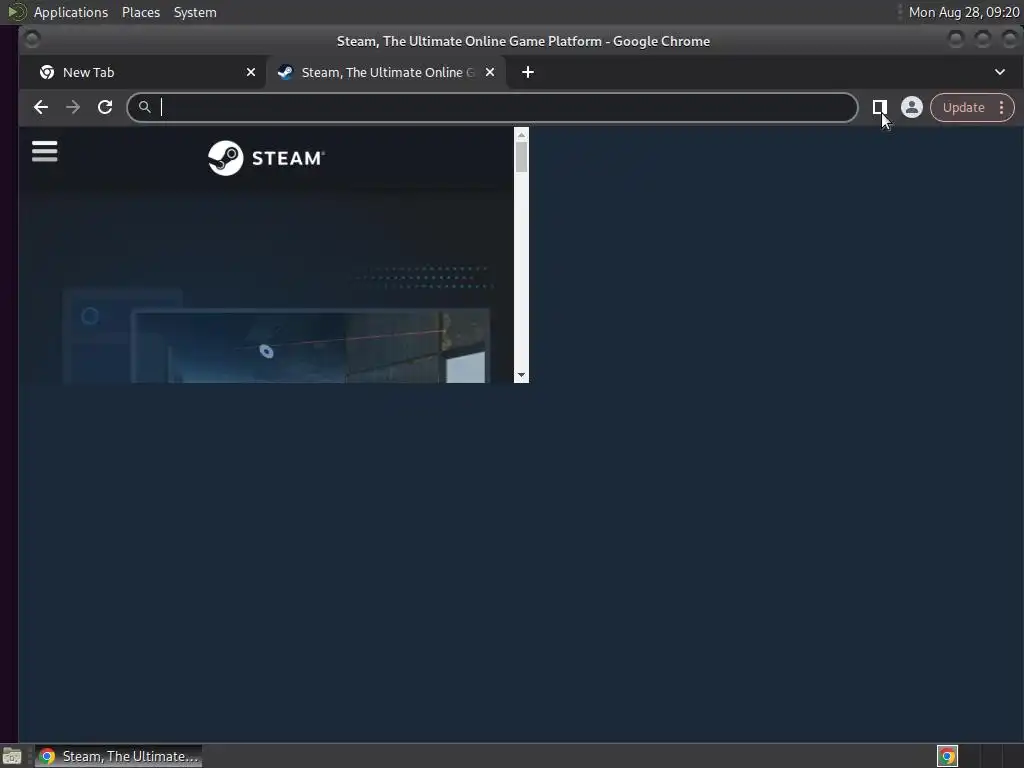
Task: Close the New Tab tab
Action: tap(251, 72)
